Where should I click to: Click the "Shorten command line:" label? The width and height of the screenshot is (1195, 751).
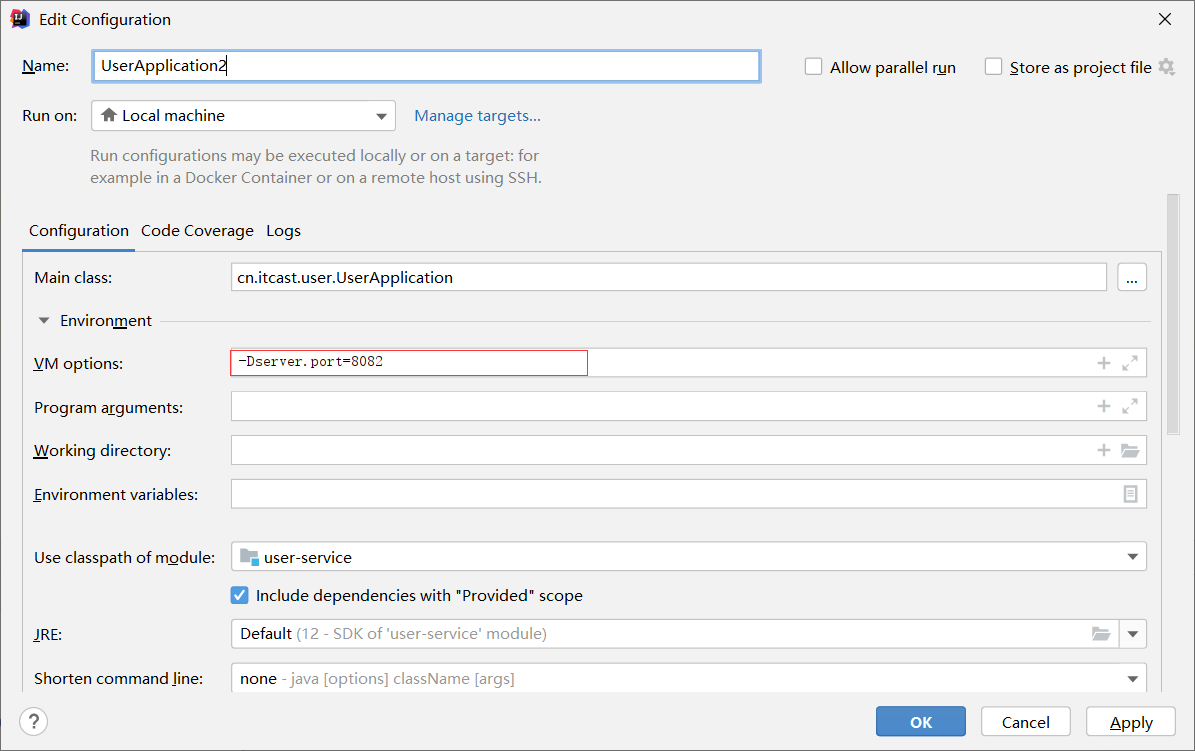118,679
